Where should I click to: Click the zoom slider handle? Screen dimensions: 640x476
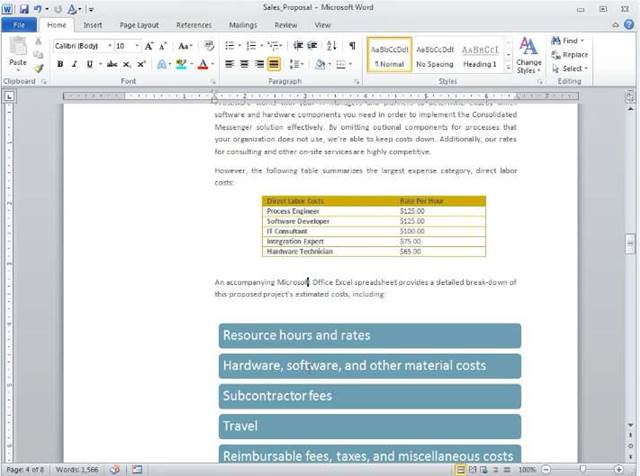pos(583,469)
